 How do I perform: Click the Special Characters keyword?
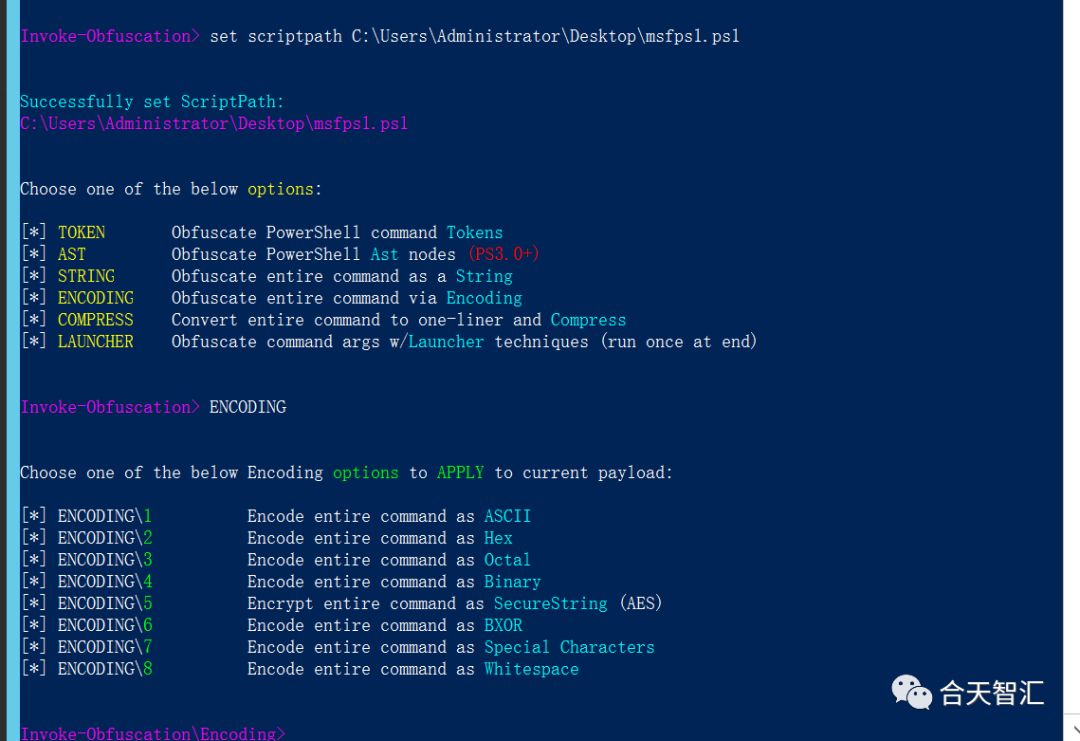(x=569, y=647)
